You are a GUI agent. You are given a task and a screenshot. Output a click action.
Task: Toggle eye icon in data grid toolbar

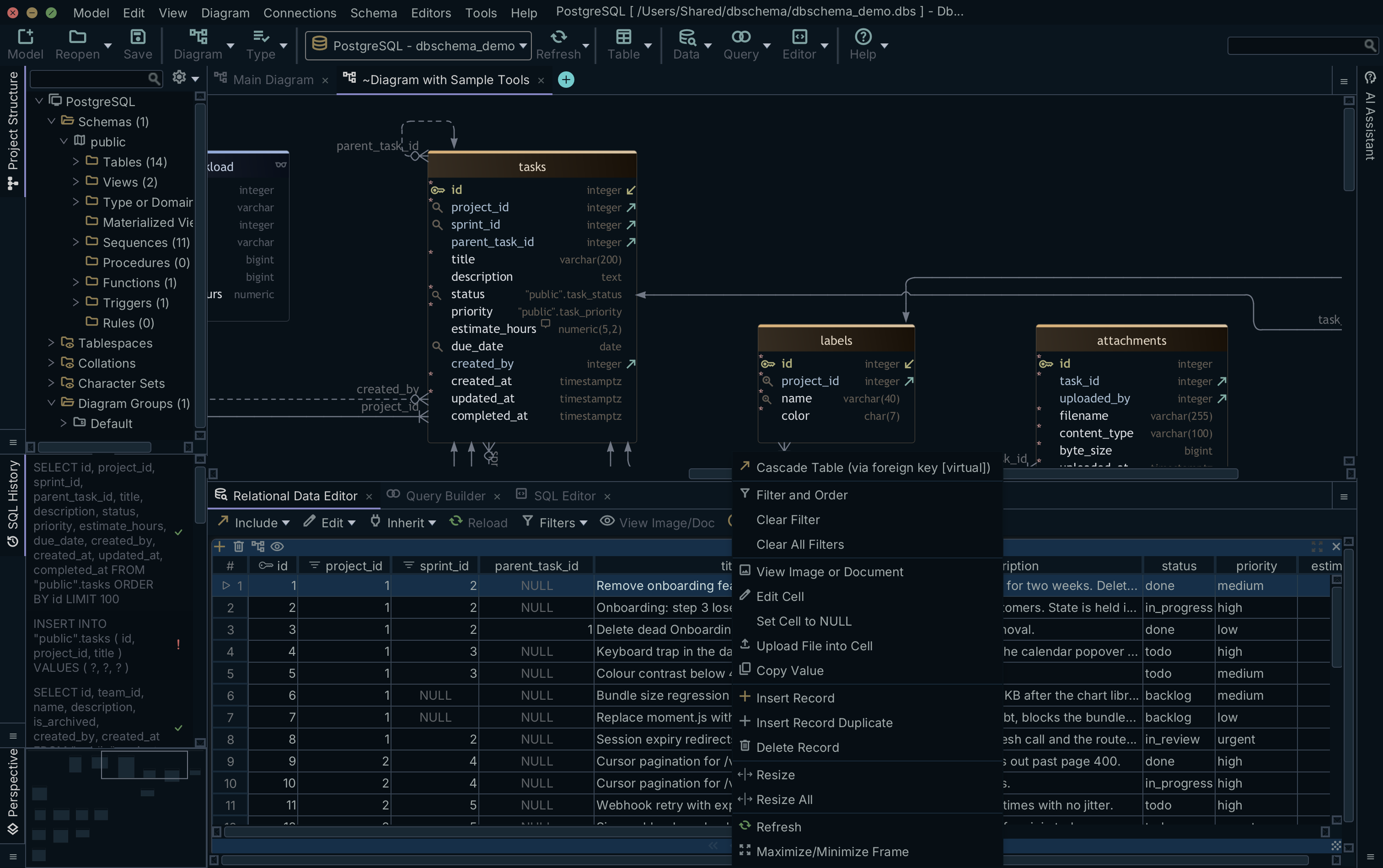pos(277,547)
